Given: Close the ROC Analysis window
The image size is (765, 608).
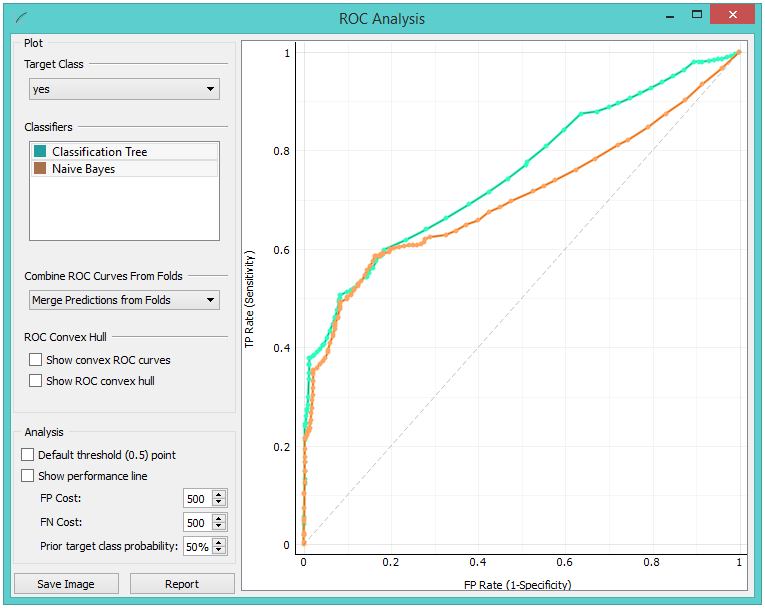Looking at the screenshot, I should click(x=733, y=16).
